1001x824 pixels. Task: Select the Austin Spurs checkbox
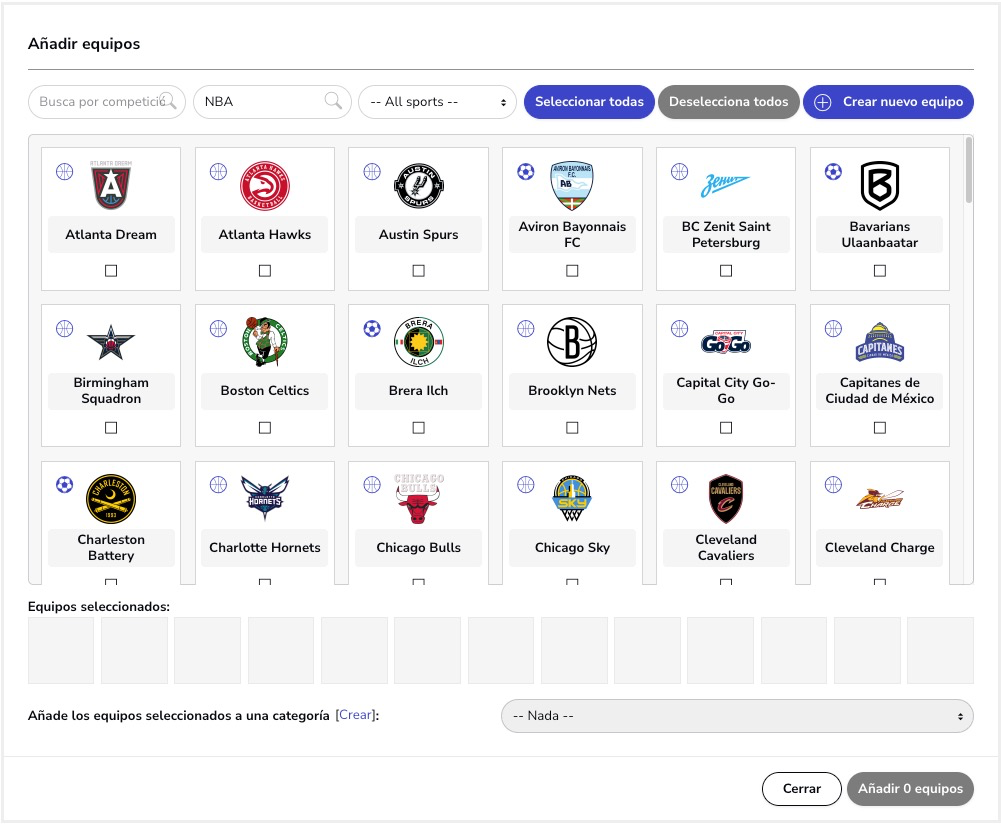pos(419,271)
